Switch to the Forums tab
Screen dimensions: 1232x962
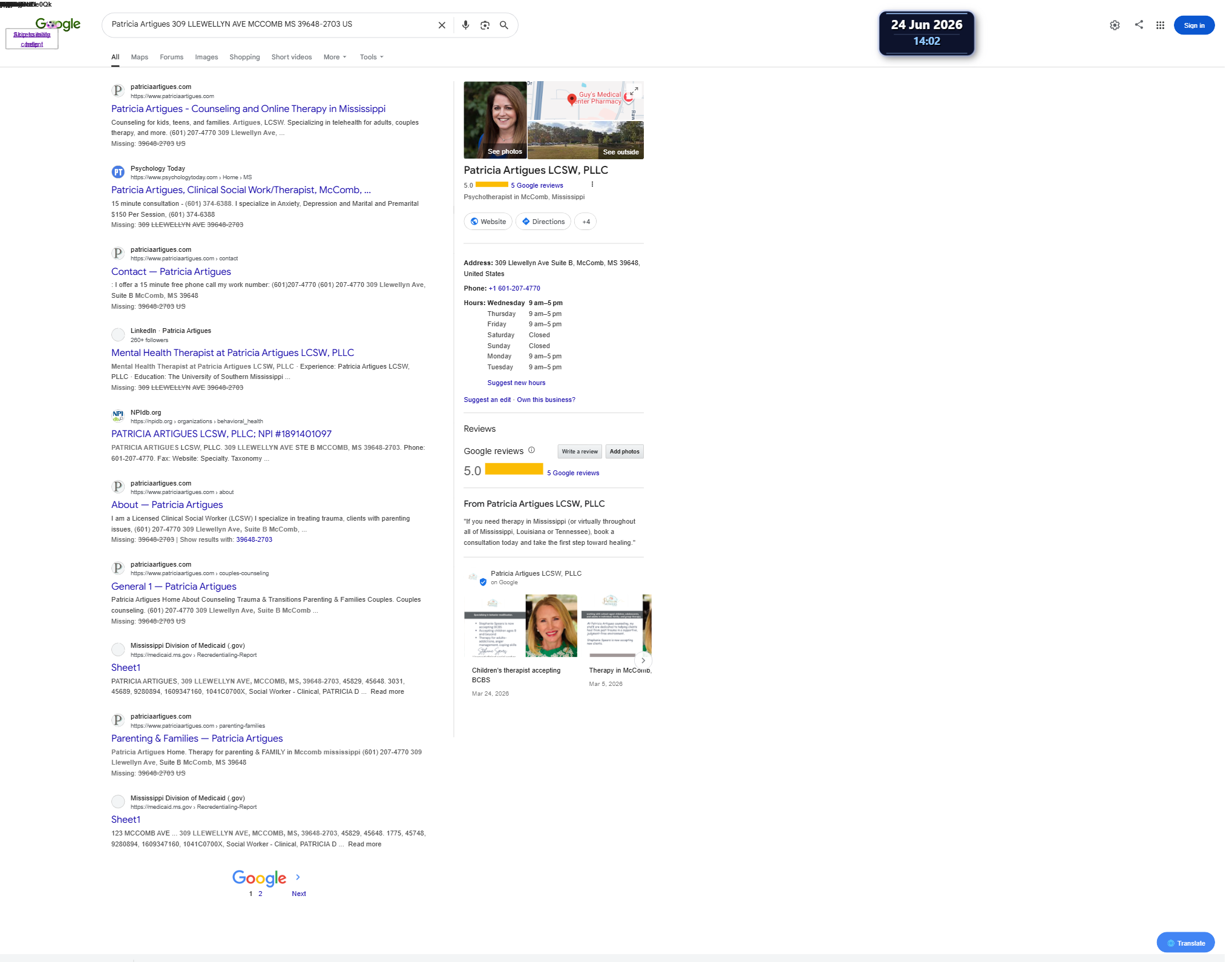(171, 57)
